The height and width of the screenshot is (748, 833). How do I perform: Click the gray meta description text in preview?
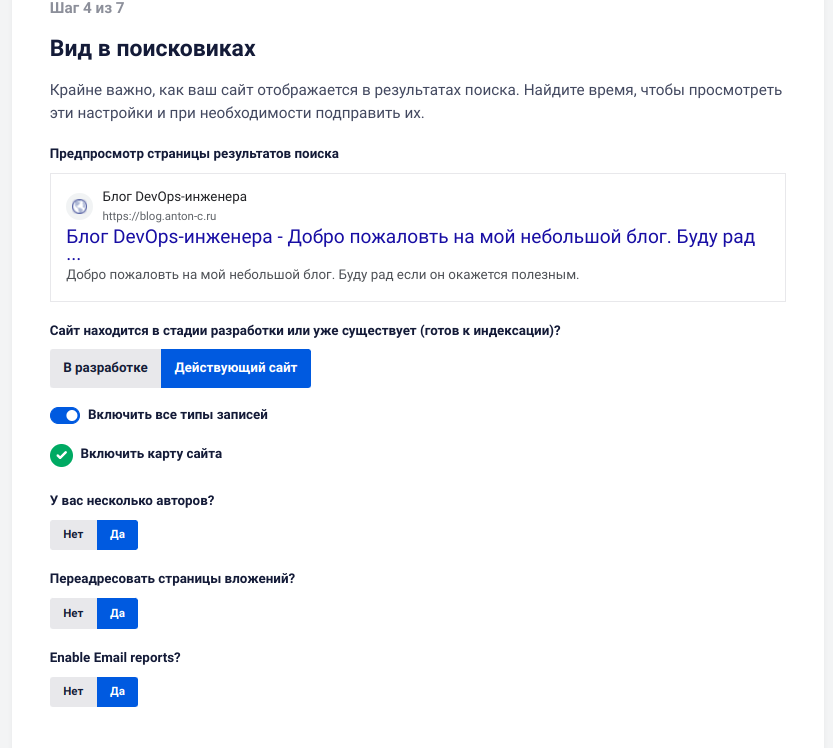(x=322, y=274)
